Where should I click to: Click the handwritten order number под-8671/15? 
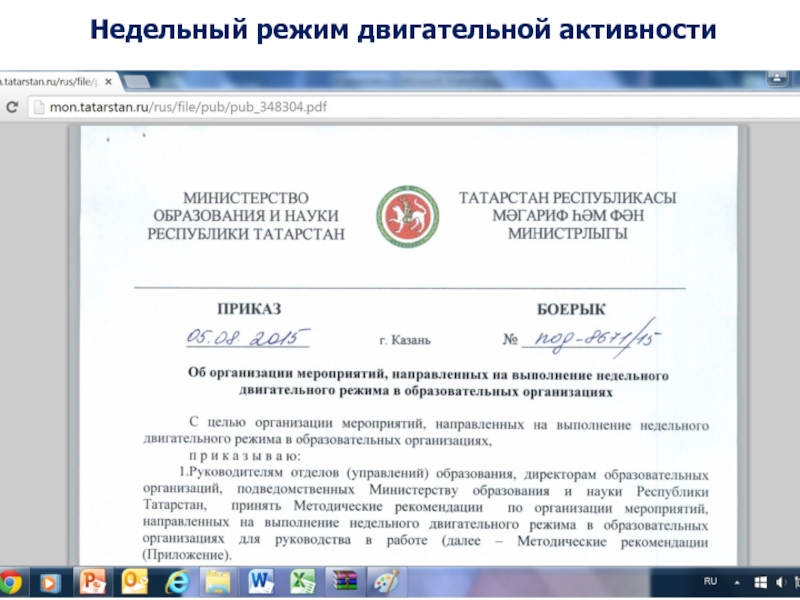[597, 338]
